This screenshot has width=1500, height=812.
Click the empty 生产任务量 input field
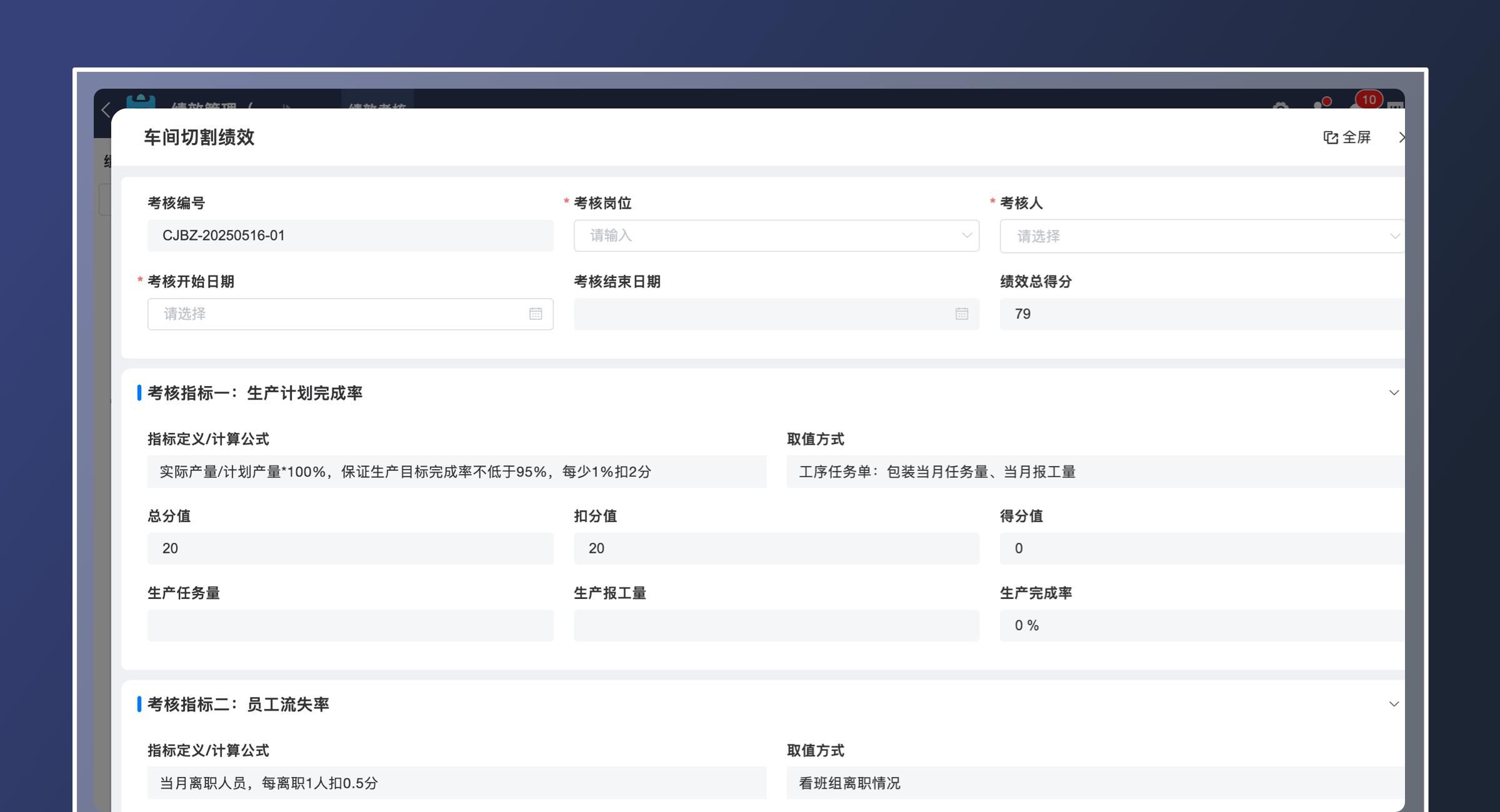pos(350,625)
